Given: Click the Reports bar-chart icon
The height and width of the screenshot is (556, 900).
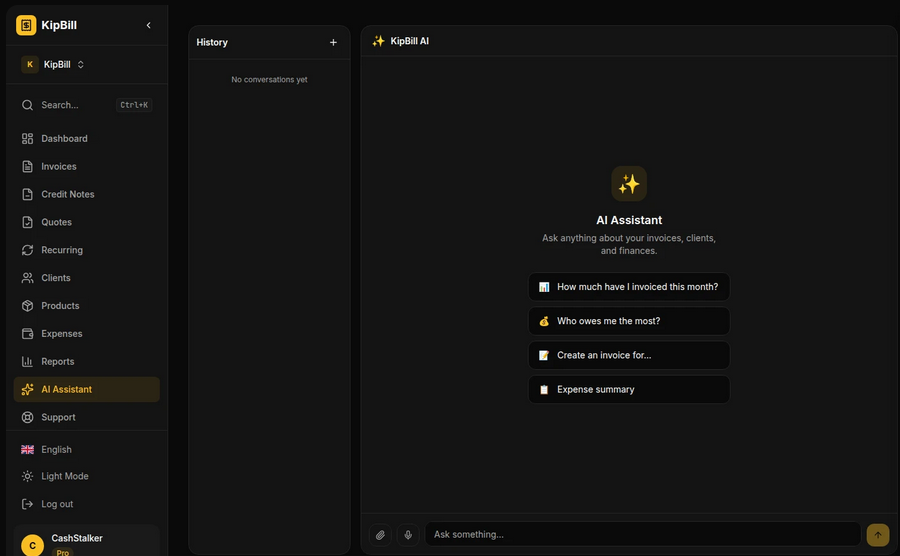Looking at the screenshot, I should point(27,361).
